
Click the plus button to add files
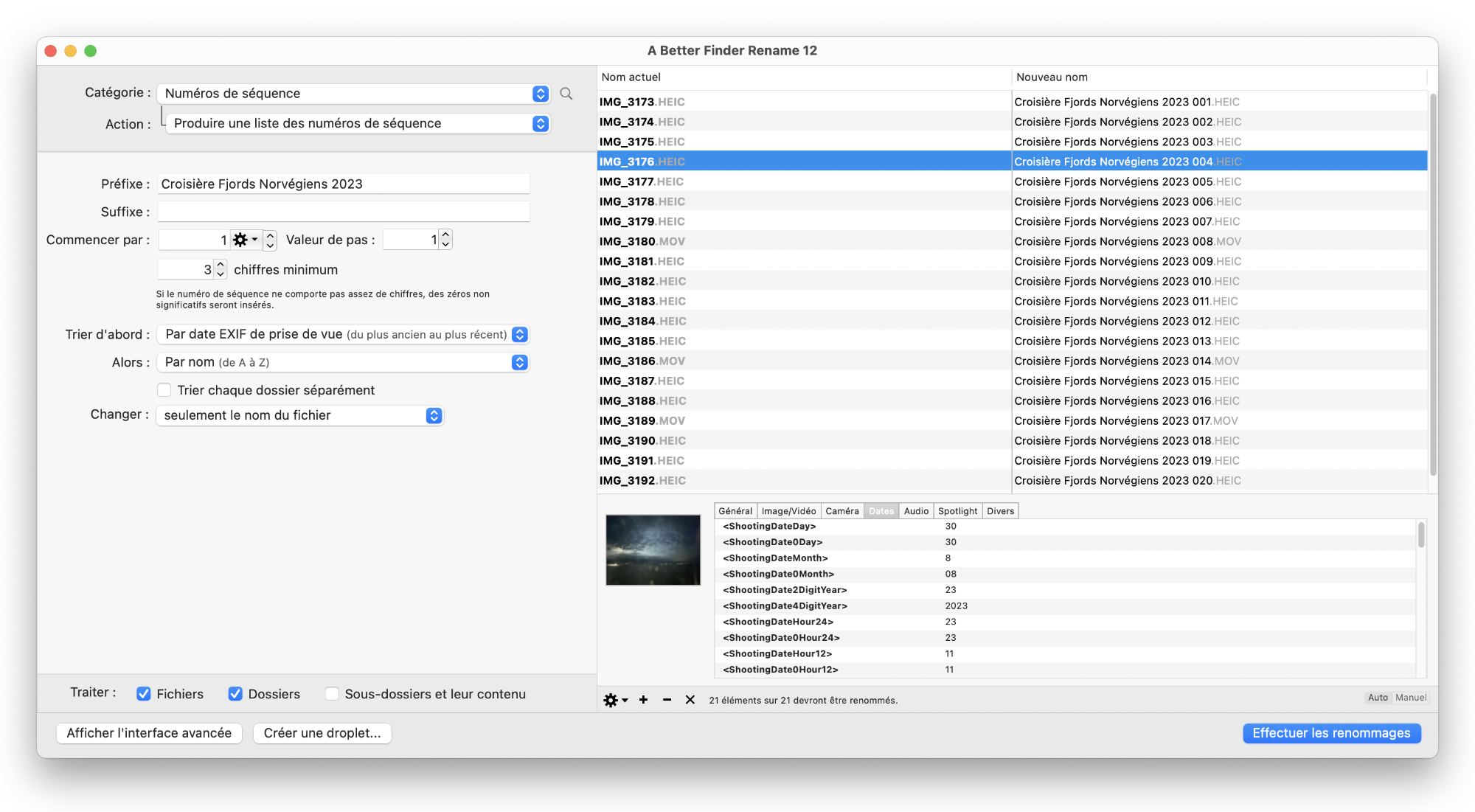tap(643, 700)
